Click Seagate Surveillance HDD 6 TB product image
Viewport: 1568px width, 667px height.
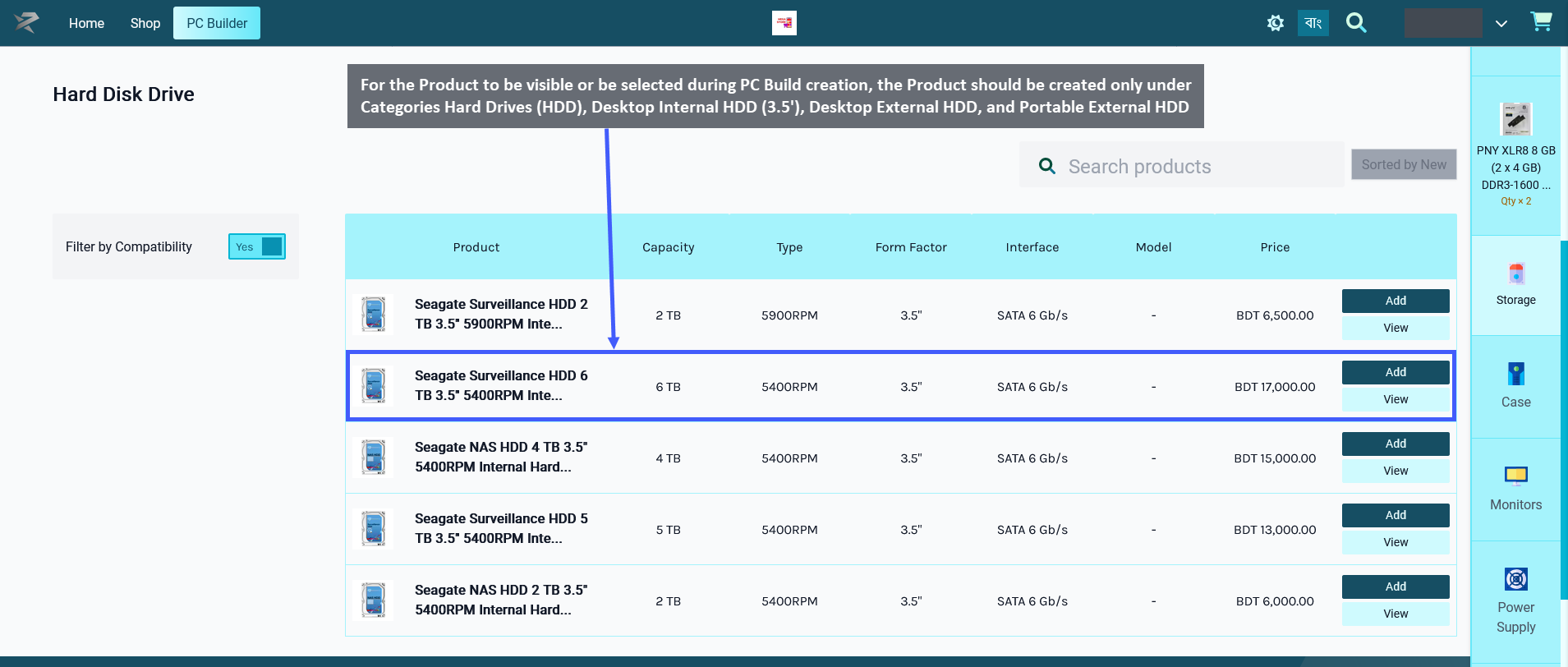pyautogui.click(x=374, y=386)
